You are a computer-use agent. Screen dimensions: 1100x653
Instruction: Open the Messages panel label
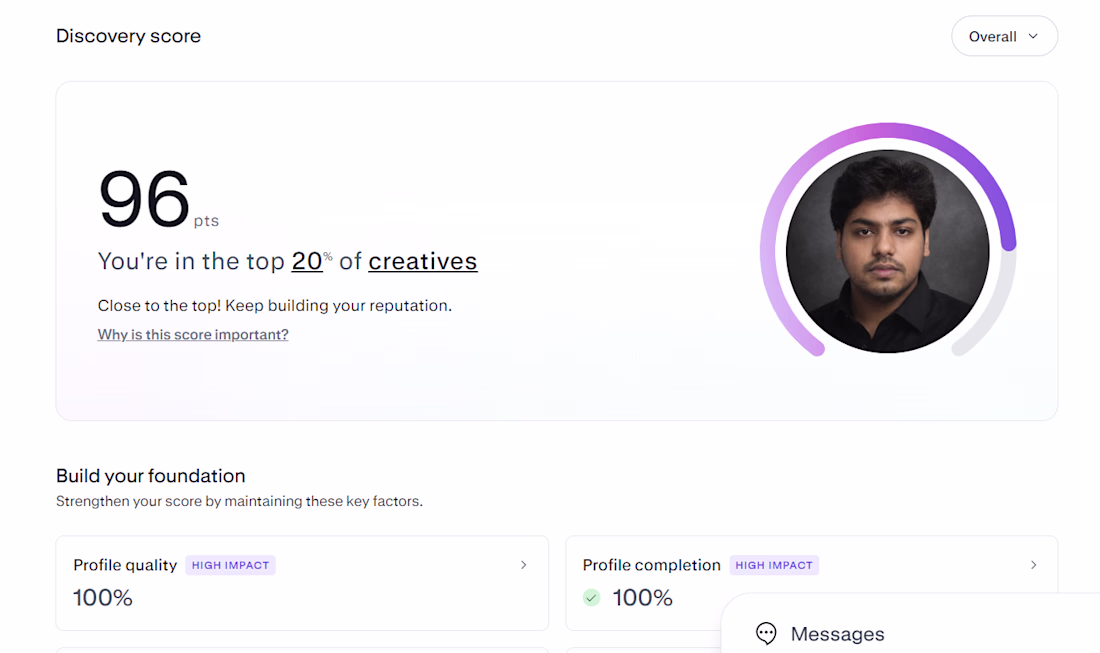837,634
